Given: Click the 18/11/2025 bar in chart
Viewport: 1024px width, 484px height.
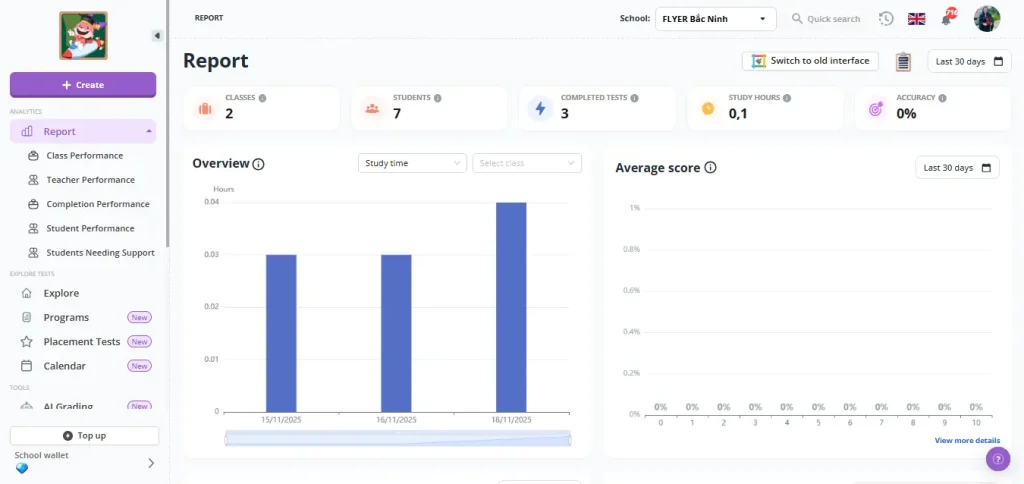Looking at the screenshot, I should pyautogui.click(x=511, y=307).
